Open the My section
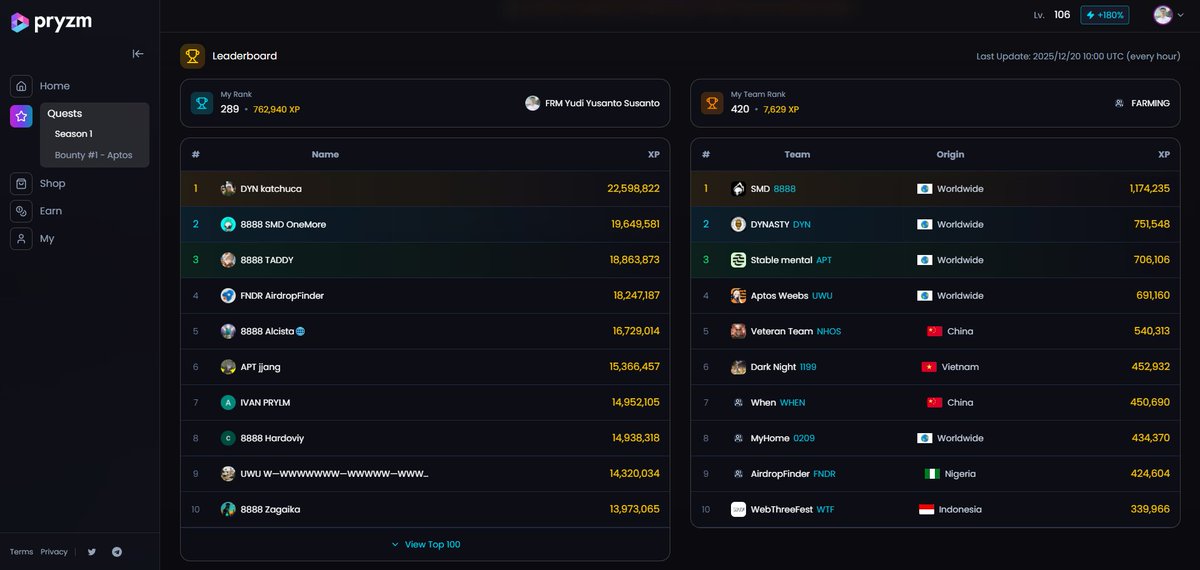1200x570 pixels. pos(47,239)
